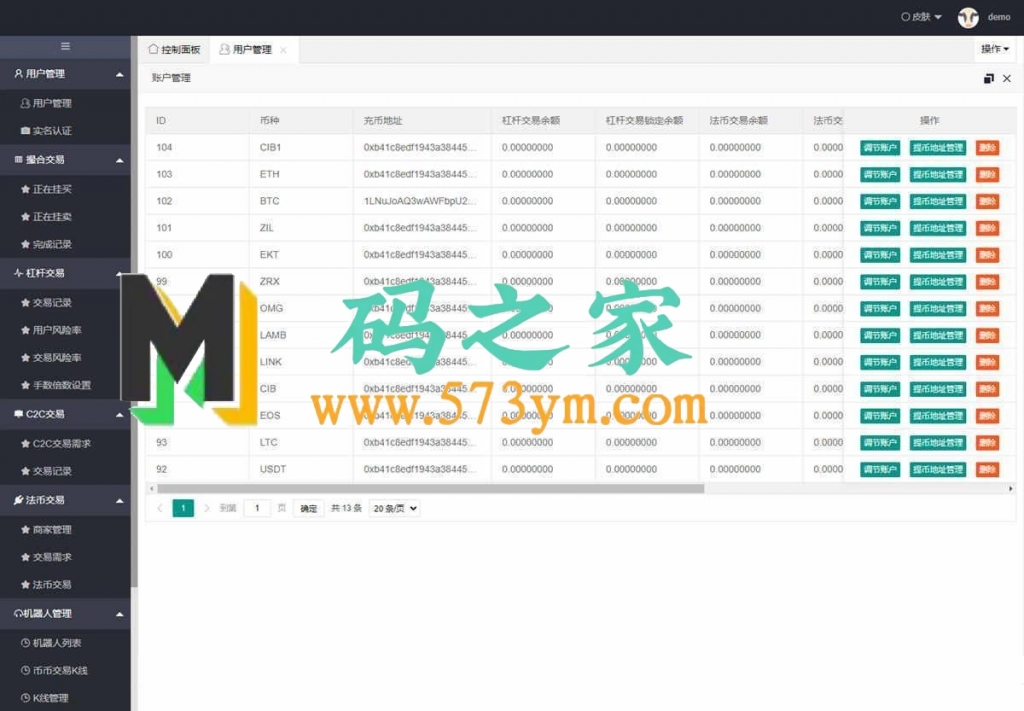Open 商家管理 in the sidebar
Screen dimensions: 1024x711
(46, 530)
